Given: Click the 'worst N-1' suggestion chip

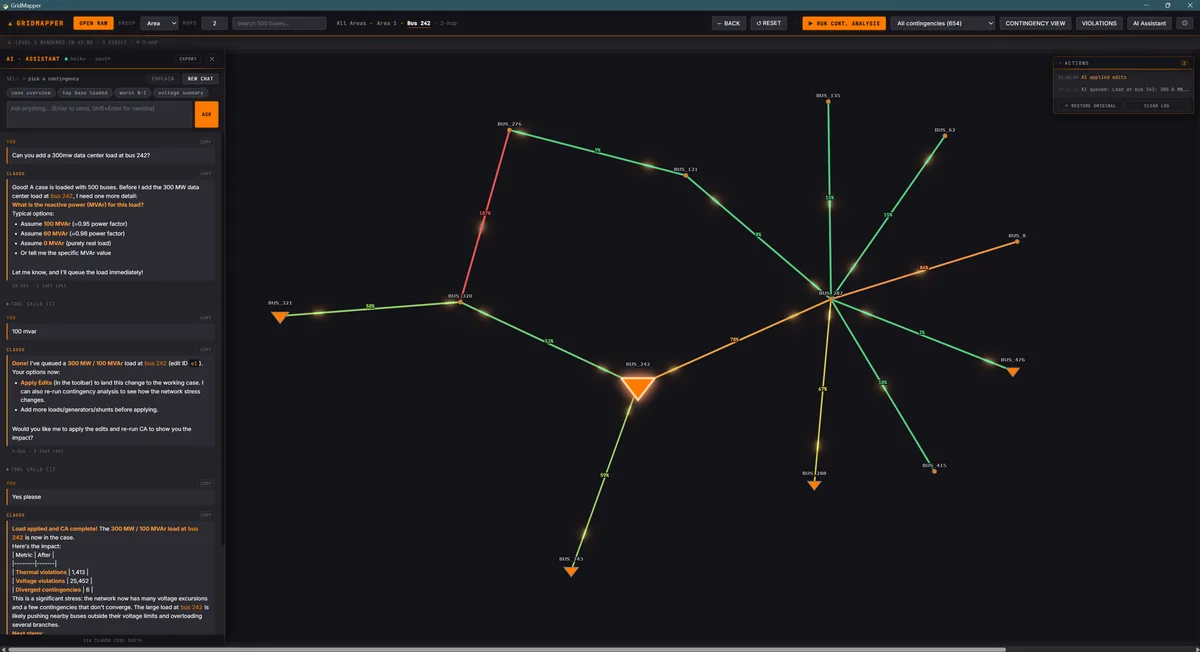Looking at the screenshot, I should pyautogui.click(x=132, y=92).
